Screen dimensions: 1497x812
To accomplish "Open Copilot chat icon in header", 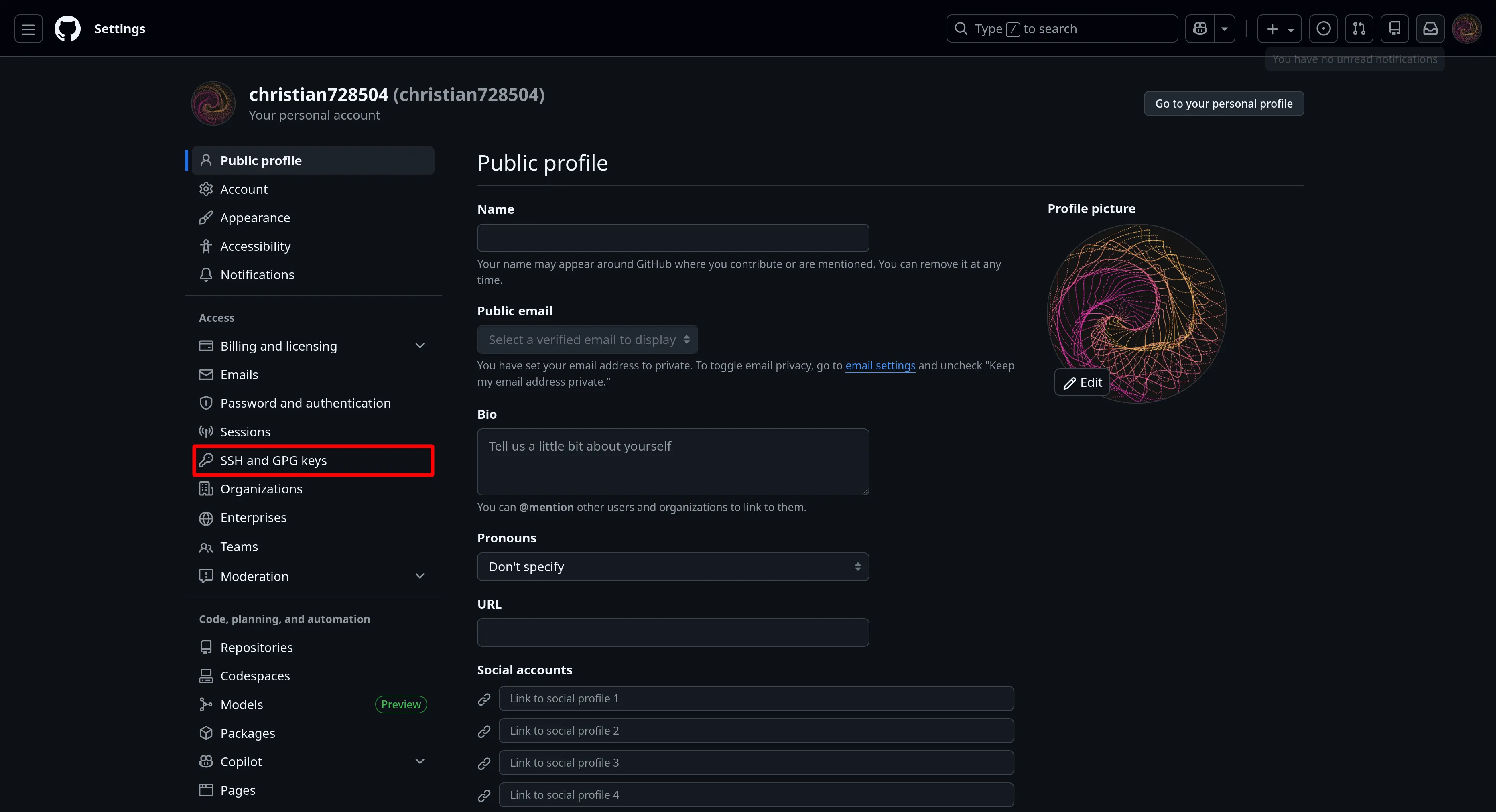I will tap(1200, 29).
